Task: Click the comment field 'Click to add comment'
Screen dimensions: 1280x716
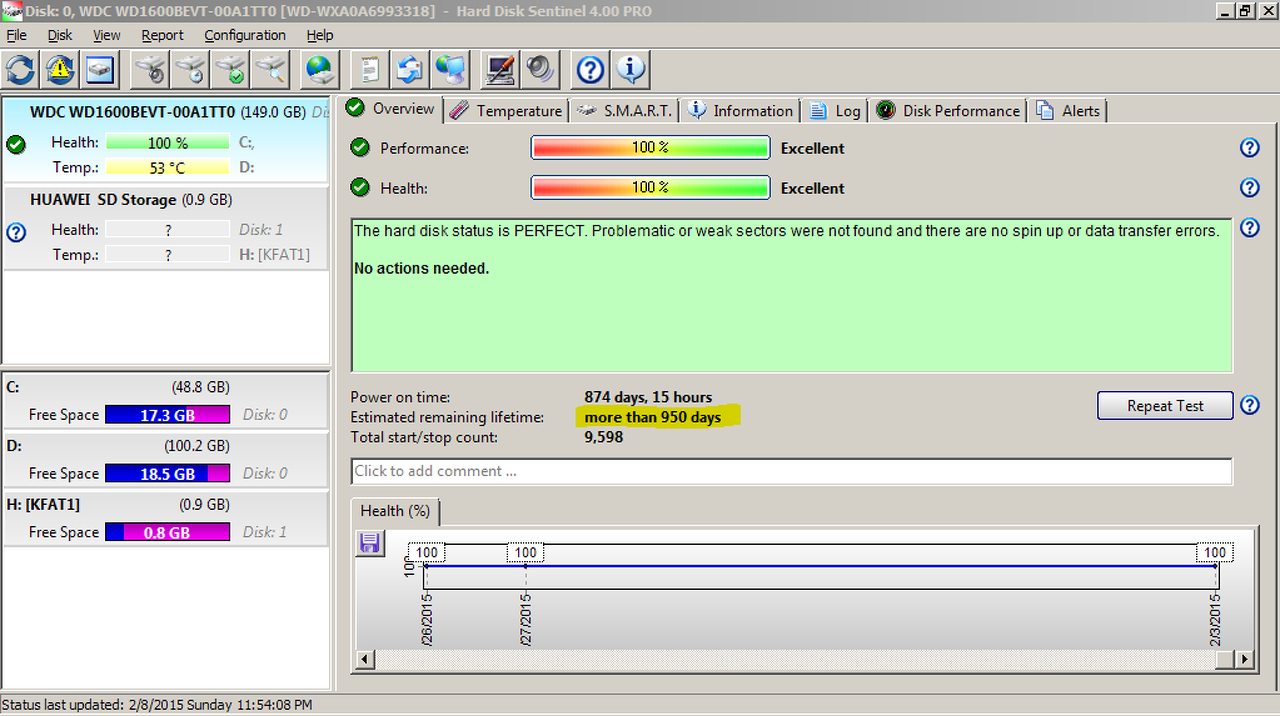Action: pyautogui.click(x=792, y=471)
